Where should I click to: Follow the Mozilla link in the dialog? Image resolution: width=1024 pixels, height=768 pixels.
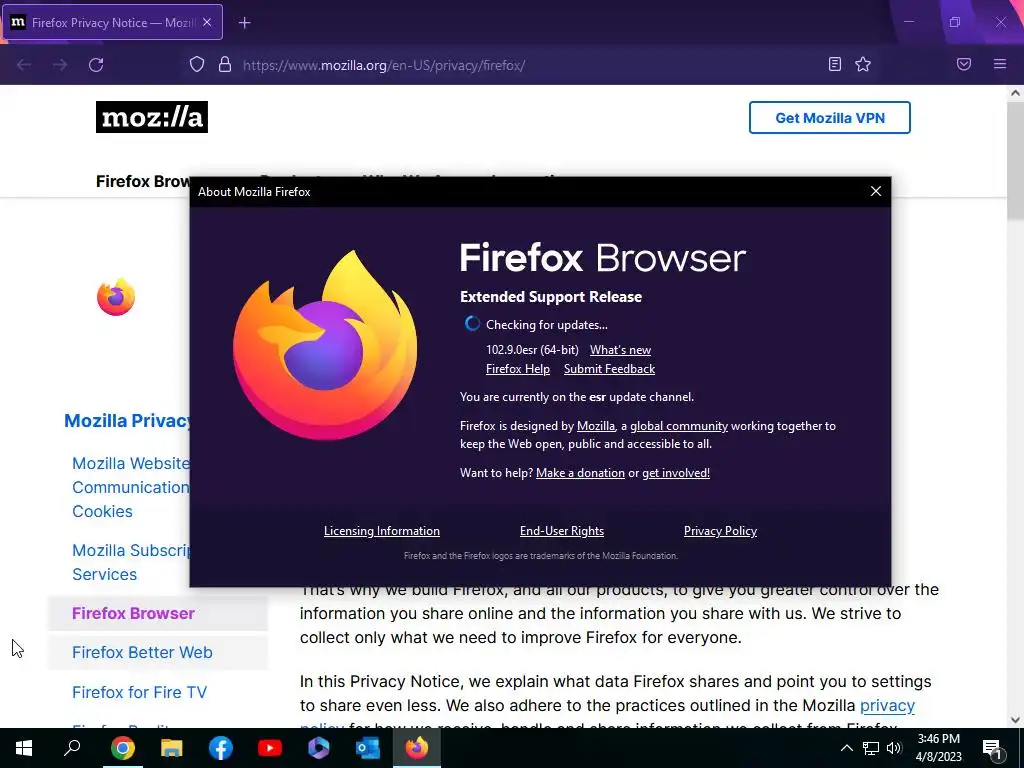pos(596,426)
